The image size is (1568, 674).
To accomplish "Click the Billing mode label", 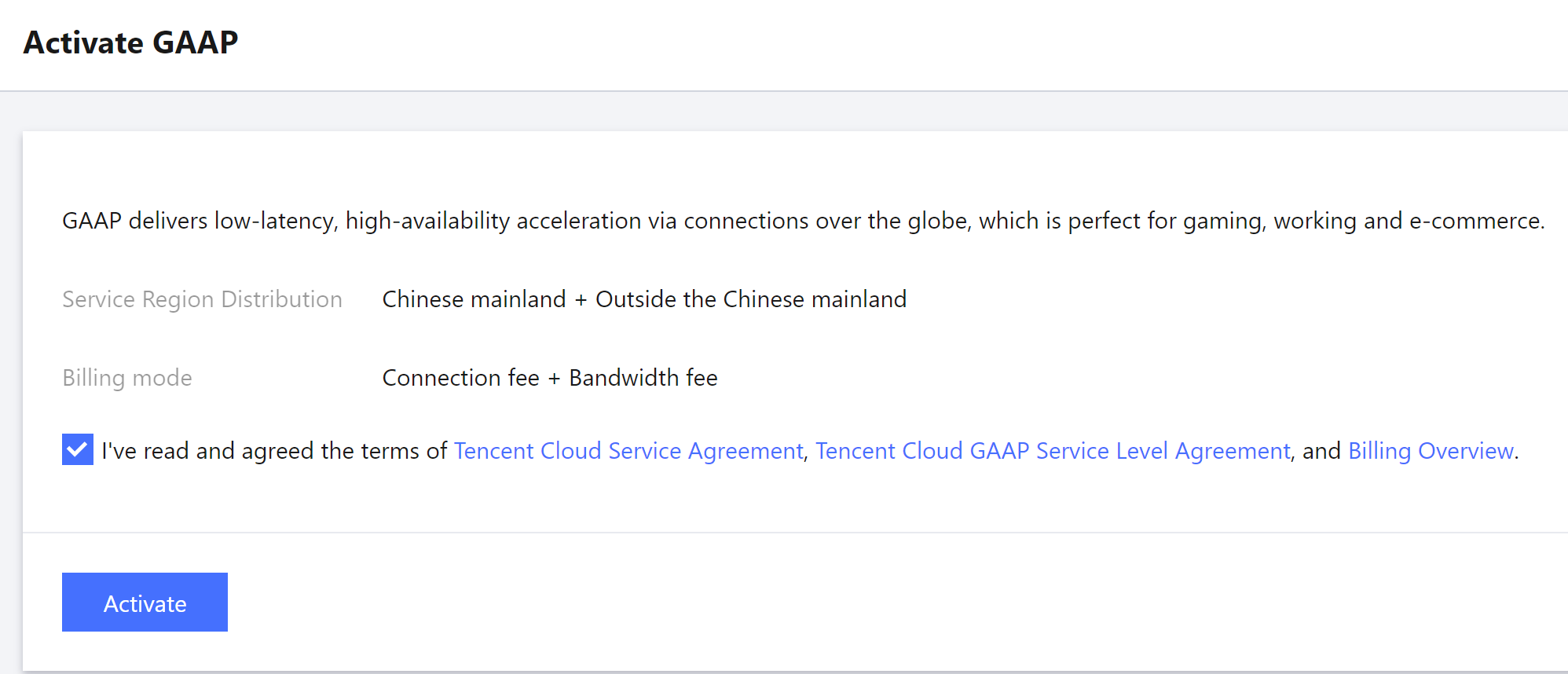I will (127, 378).
